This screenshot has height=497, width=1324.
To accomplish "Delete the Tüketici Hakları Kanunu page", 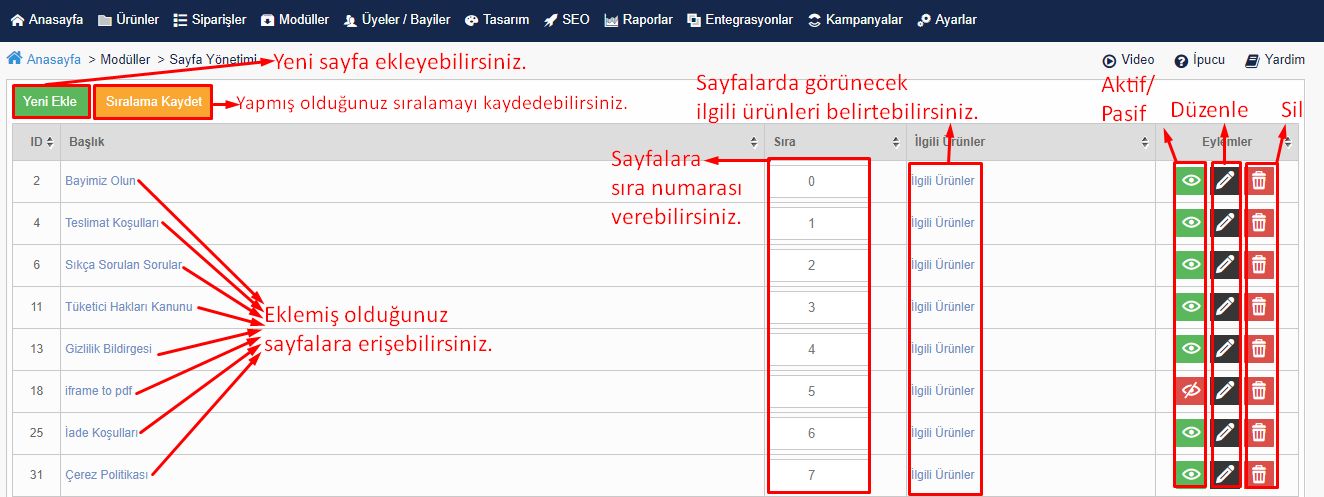I will tap(1260, 307).
